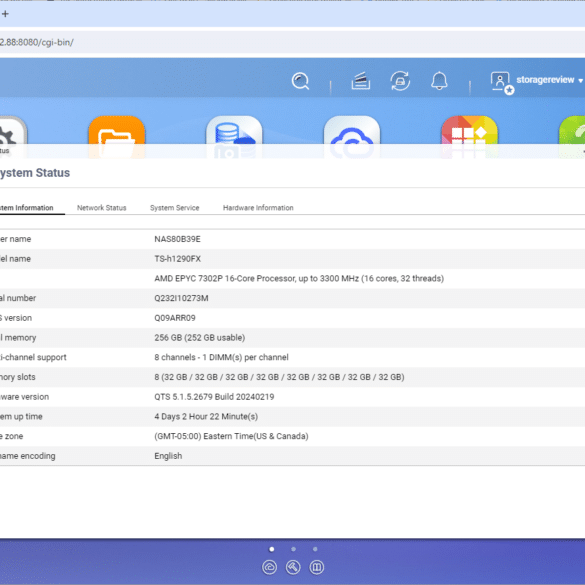585x585 pixels.
Task: Click the System Status window title
Action: 35,173
